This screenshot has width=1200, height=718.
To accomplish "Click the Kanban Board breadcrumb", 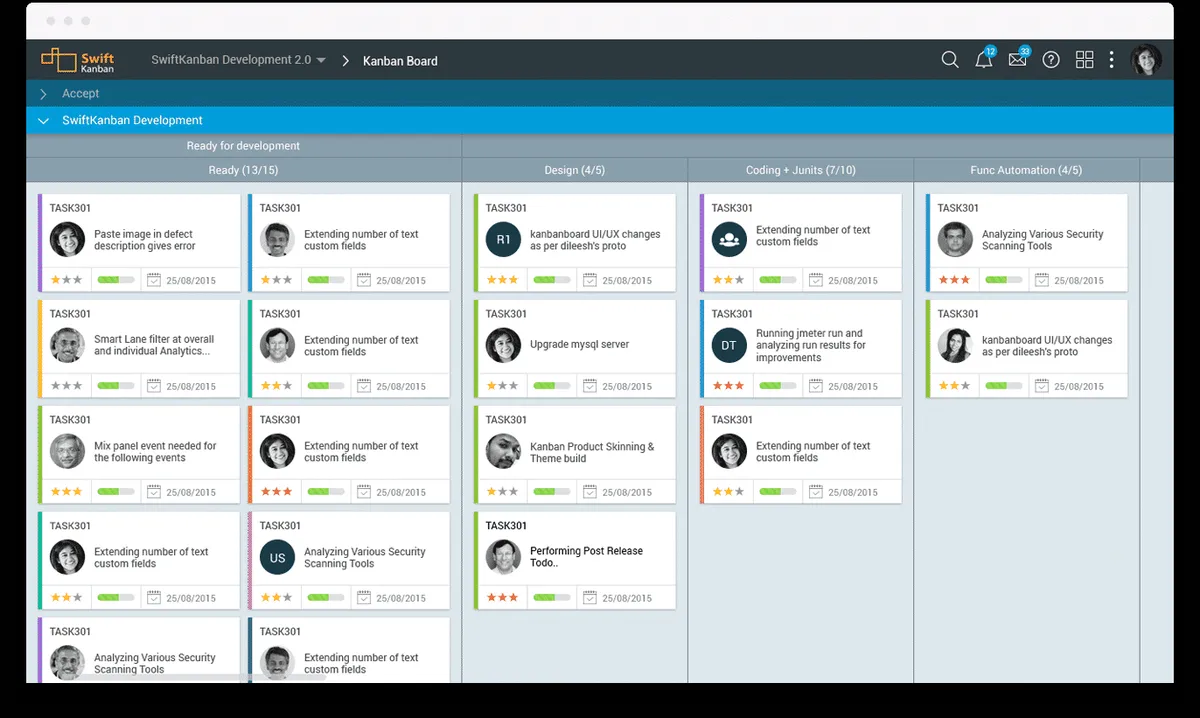I will coord(400,61).
